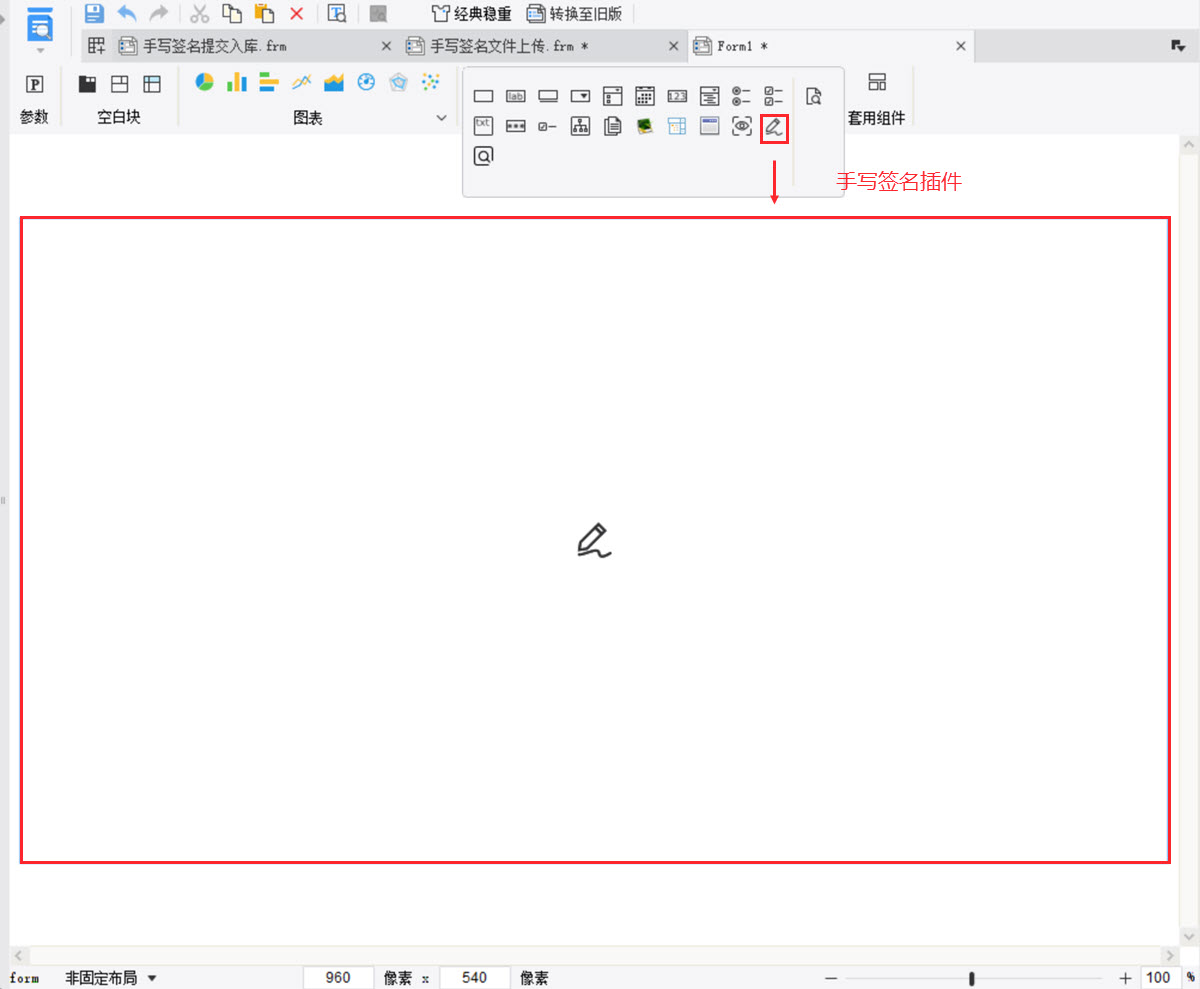Copy the selected component
1200x989 pixels.
pos(232,13)
